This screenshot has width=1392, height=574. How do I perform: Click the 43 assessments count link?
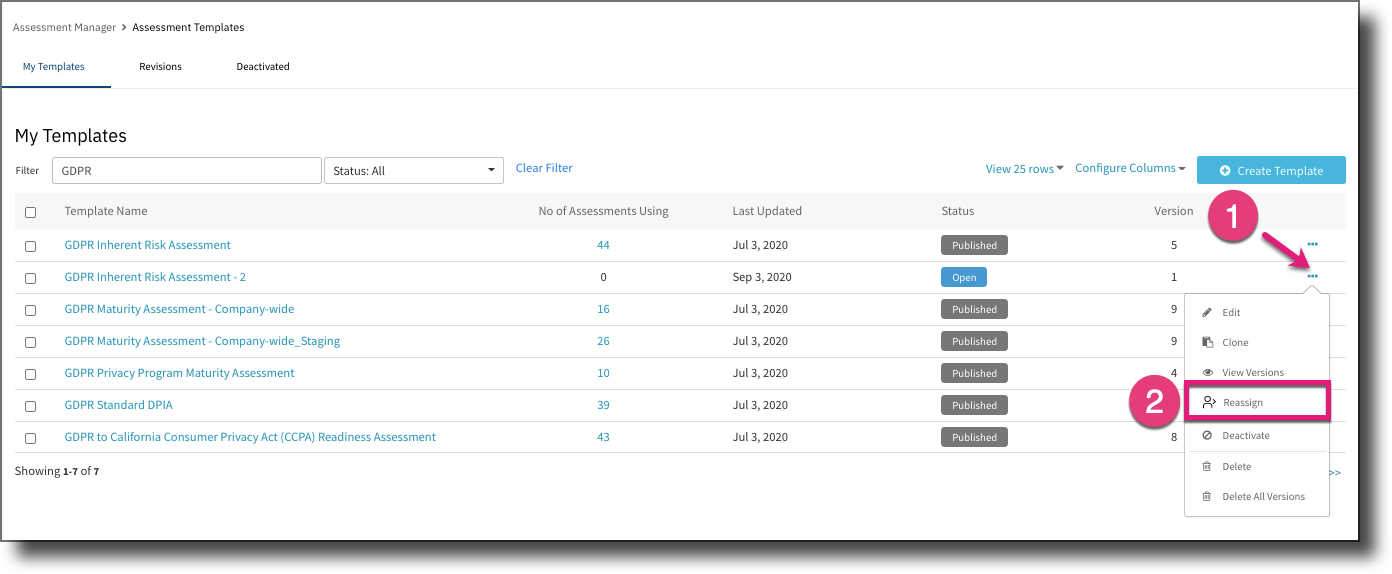603,437
